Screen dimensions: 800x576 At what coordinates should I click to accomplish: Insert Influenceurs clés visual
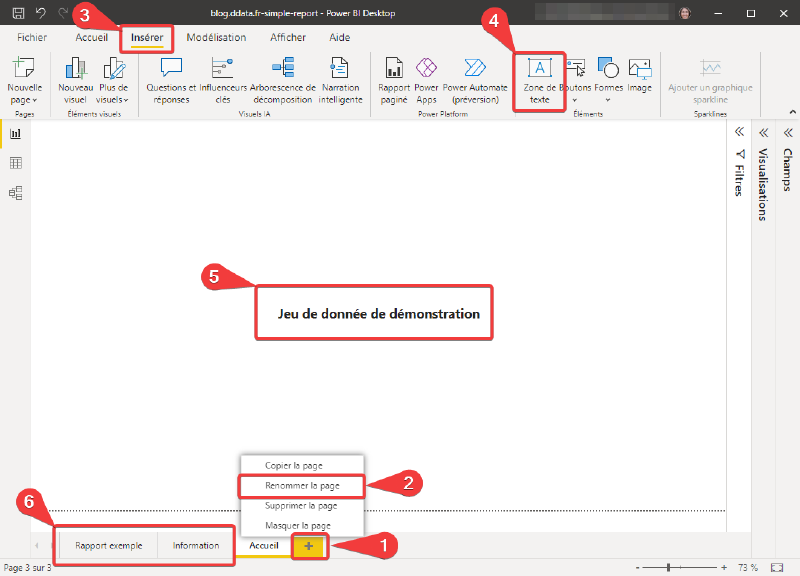click(223, 81)
